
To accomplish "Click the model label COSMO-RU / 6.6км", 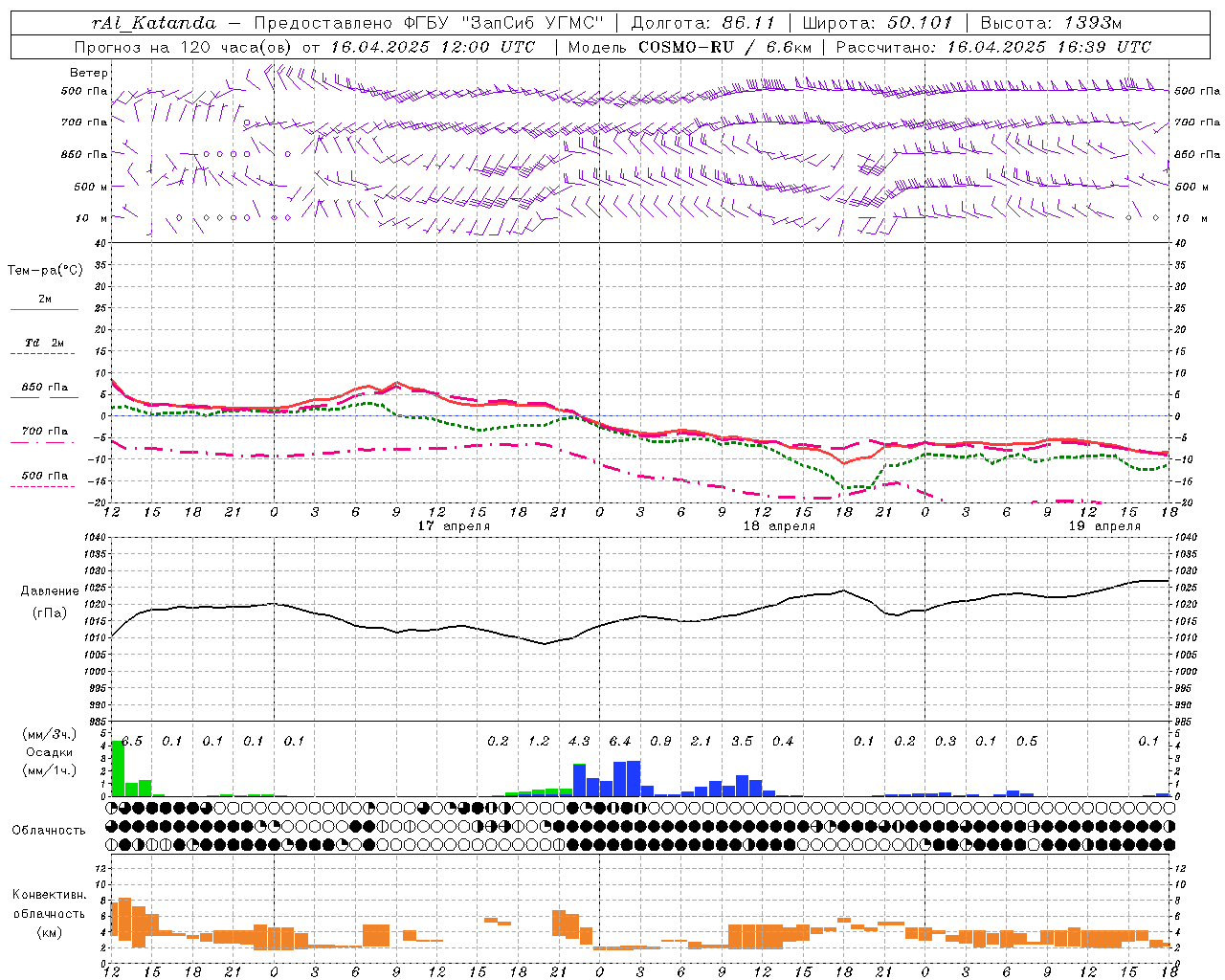I will click(x=725, y=47).
